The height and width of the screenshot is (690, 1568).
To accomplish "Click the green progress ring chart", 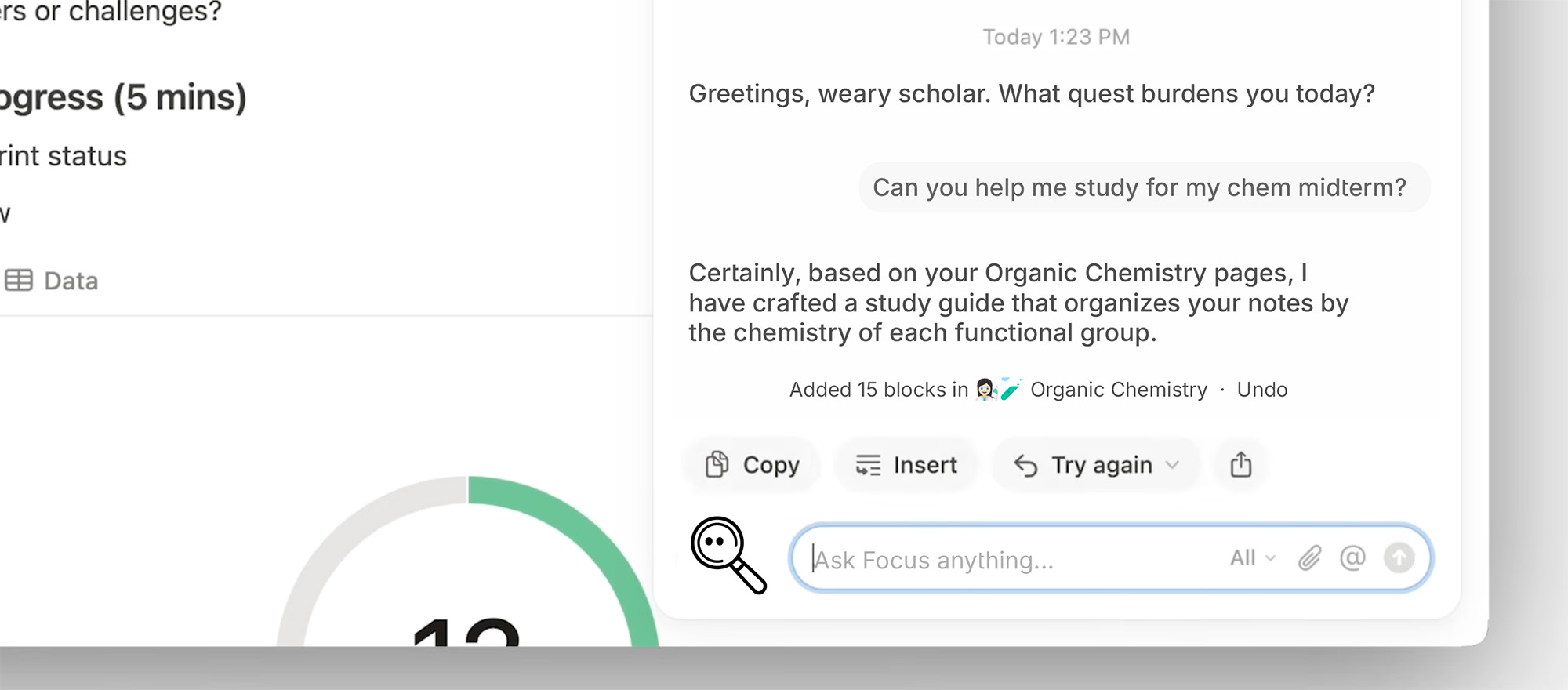I will pos(468,561).
